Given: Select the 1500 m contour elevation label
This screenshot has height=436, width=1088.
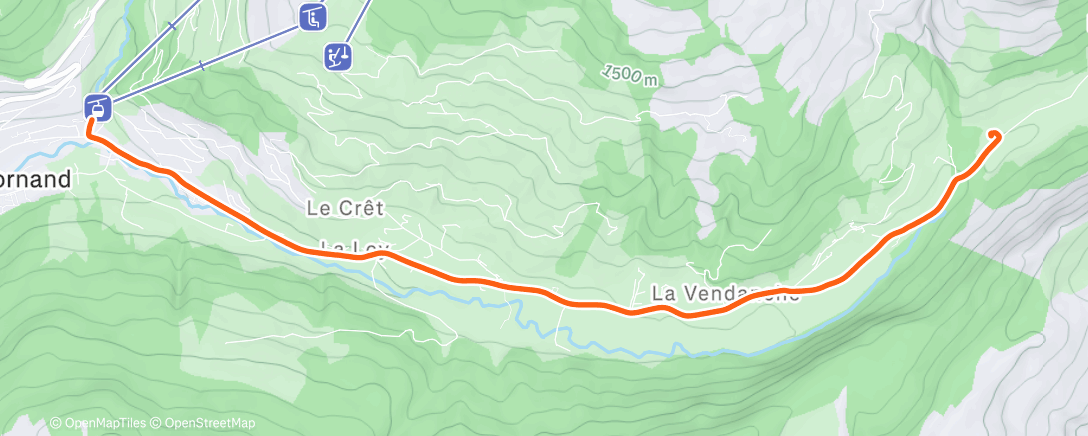Looking at the screenshot, I should [629, 75].
